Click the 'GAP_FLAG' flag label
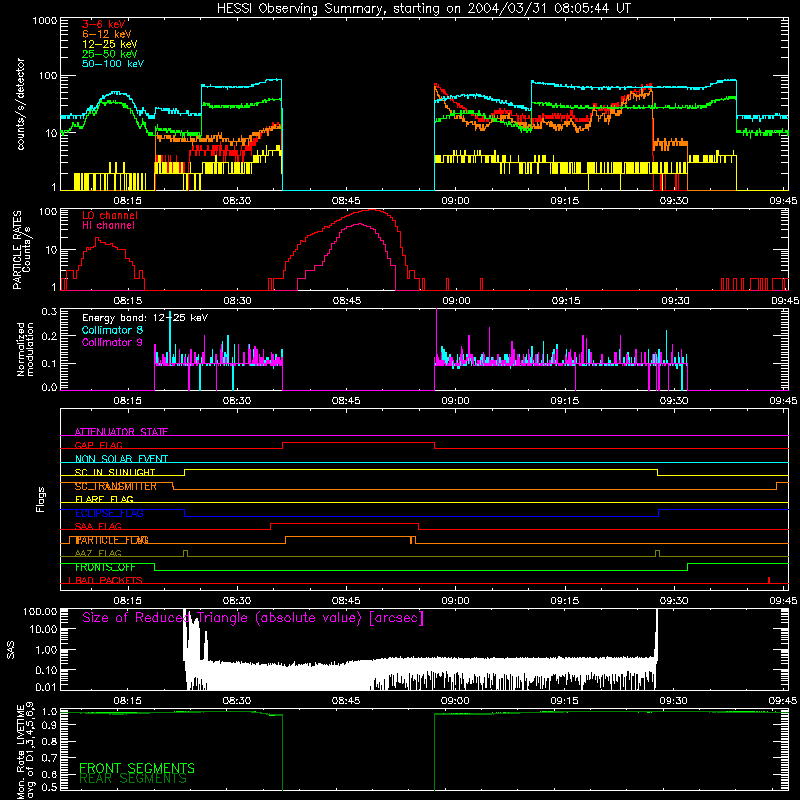This screenshot has height=800, width=800. 98,445
